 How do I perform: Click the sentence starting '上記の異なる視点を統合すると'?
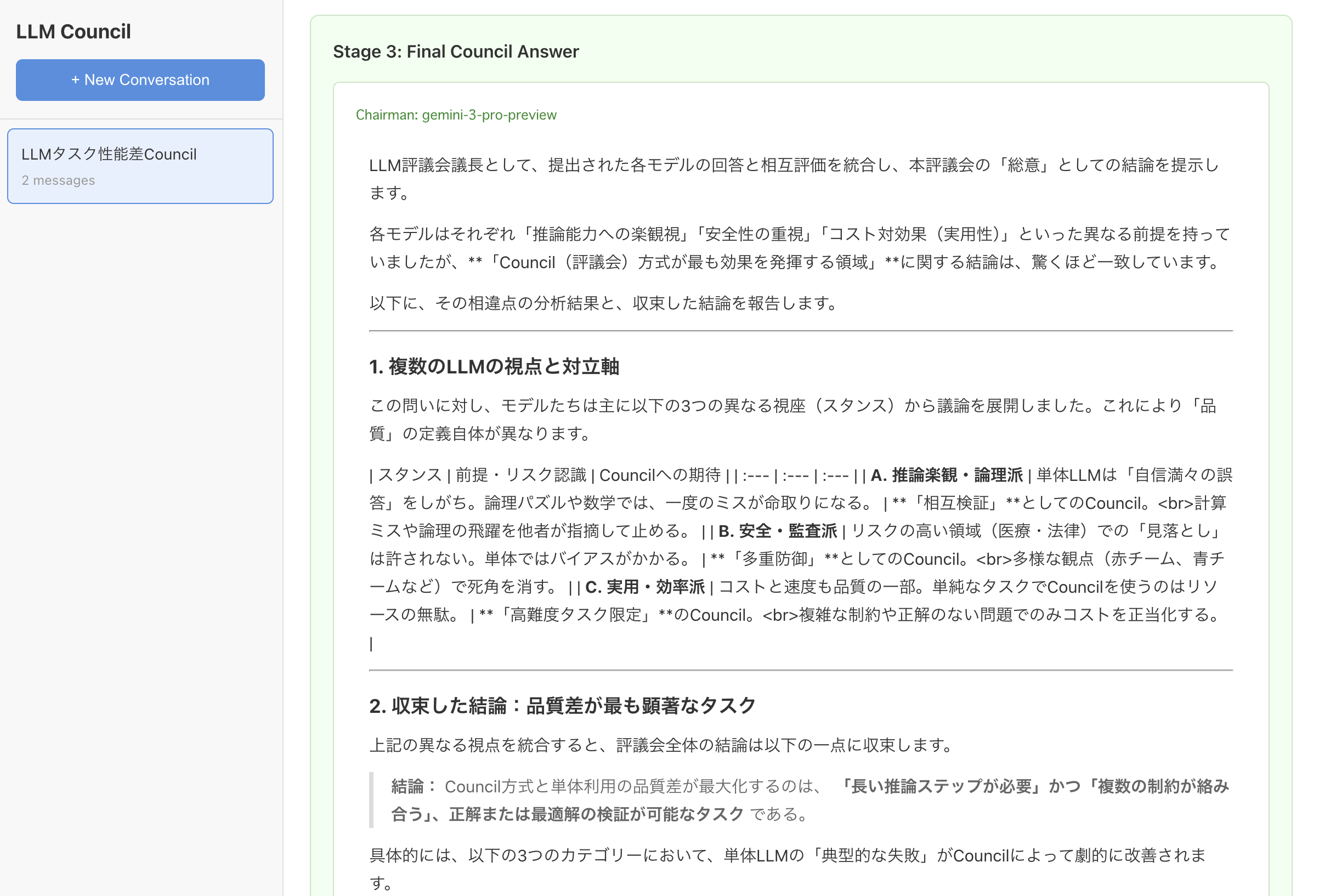click(x=663, y=745)
